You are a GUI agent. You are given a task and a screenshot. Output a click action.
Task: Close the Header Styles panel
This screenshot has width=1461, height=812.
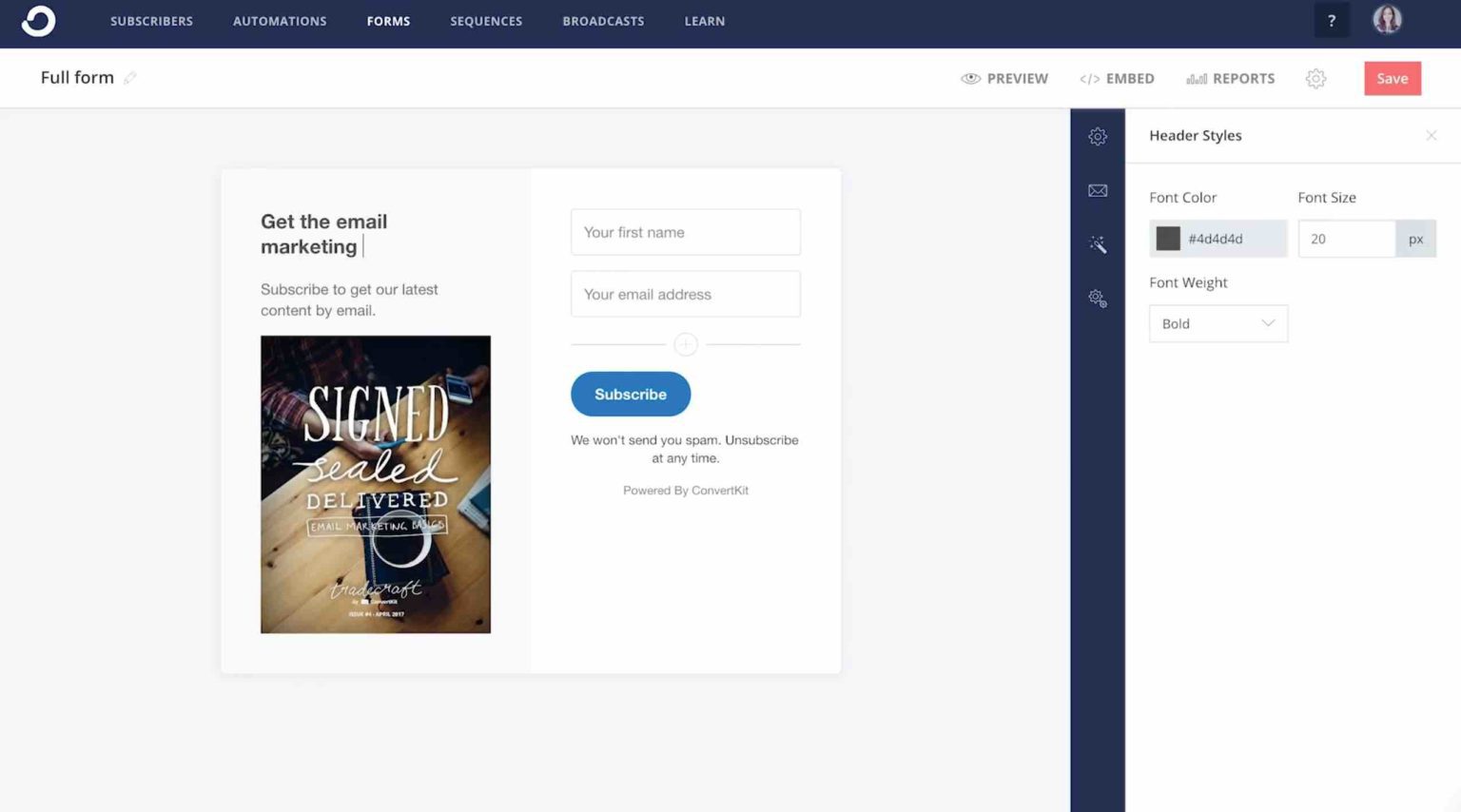(1431, 136)
